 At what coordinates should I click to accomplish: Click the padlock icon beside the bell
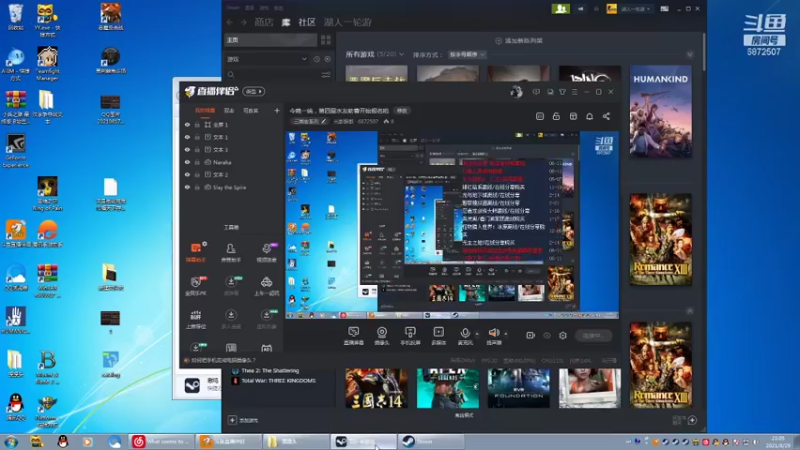click(x=556, y=116)
